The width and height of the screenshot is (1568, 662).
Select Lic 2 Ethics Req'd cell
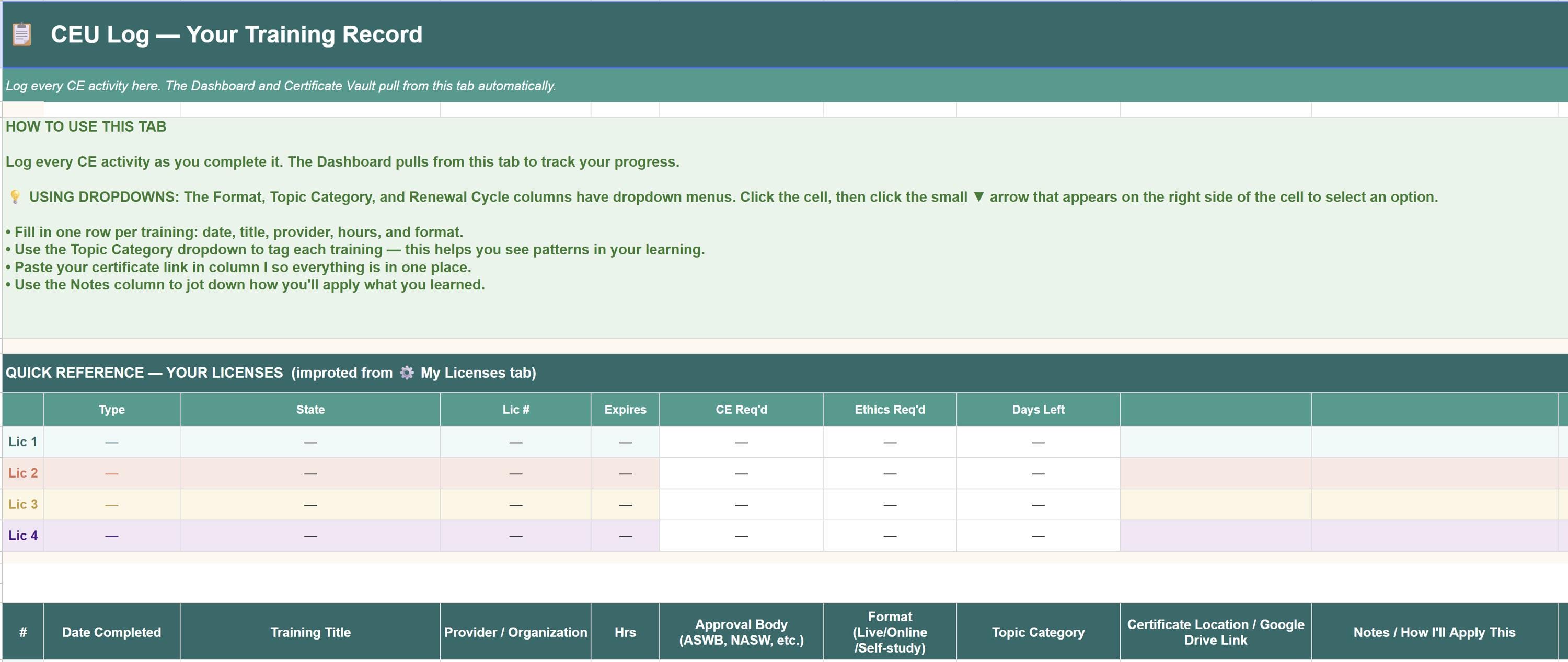[890, 473]
